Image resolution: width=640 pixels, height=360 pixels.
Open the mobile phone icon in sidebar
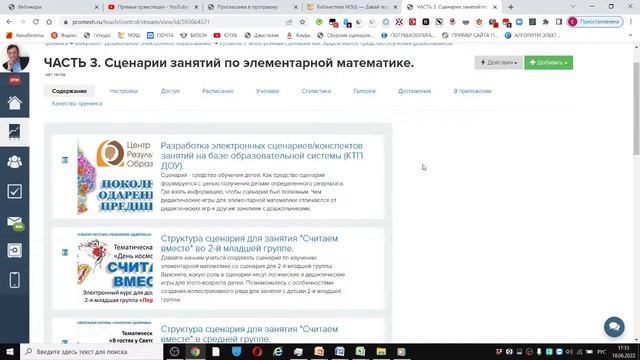[15, 280]
